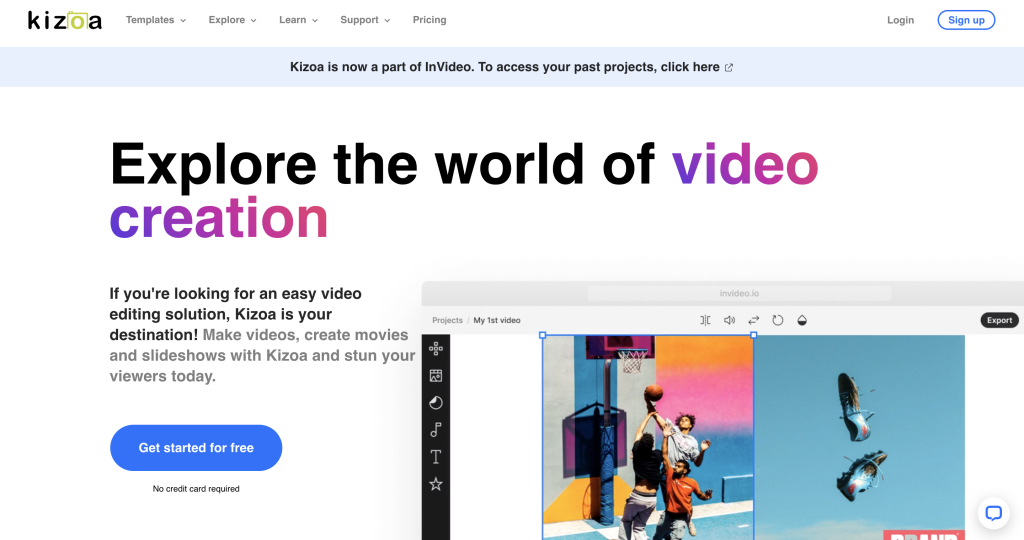Open the media image icon in the editor sidebar

pos(436,375)
